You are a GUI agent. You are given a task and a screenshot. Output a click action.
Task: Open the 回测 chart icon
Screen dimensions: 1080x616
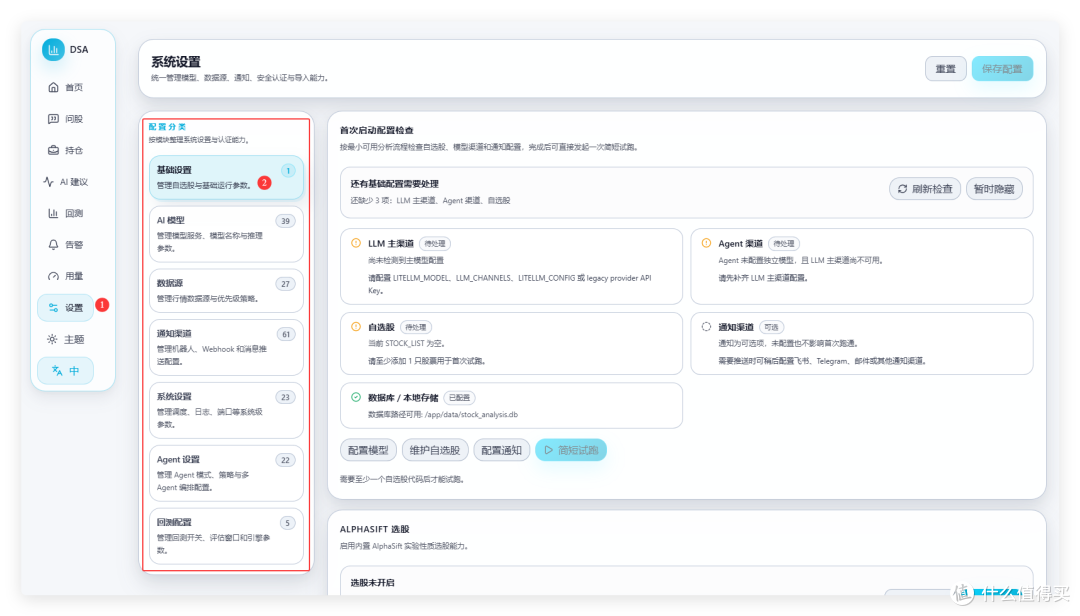point(53,213)
